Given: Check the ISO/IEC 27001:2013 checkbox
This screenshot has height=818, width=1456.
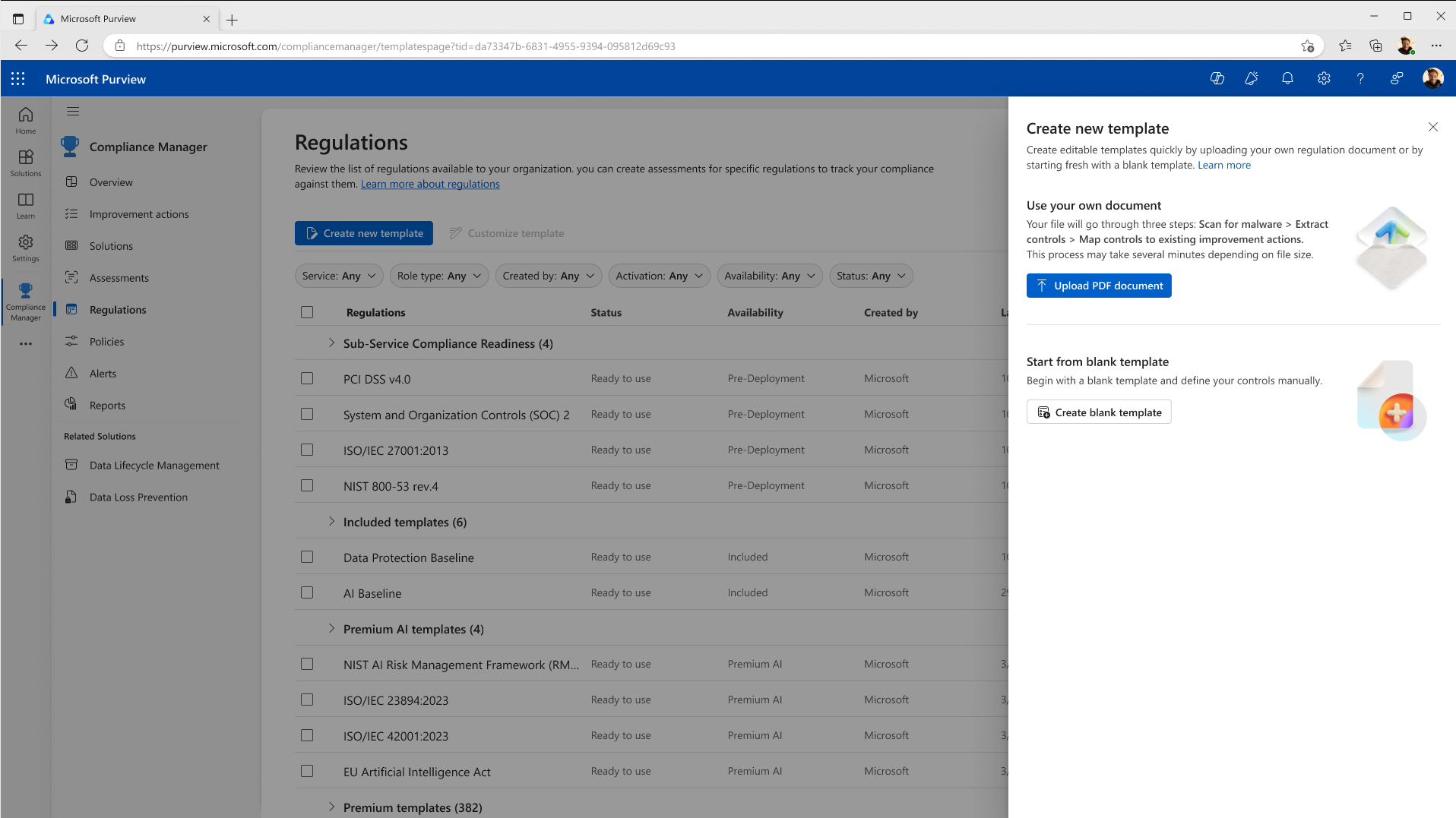Looking at the screenshot, I should point(307,450).
